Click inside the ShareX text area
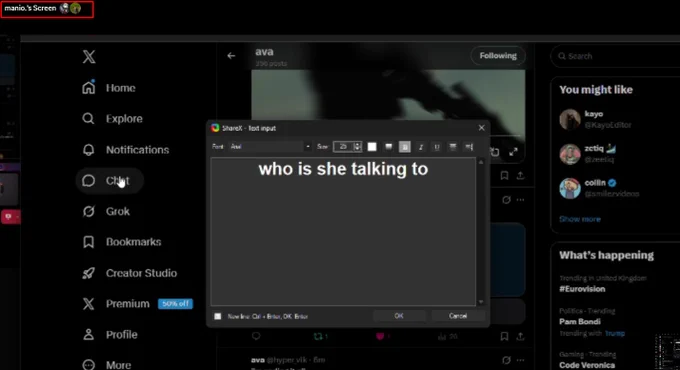The width and height of the screenshot is (680, 370). [343, 232]
